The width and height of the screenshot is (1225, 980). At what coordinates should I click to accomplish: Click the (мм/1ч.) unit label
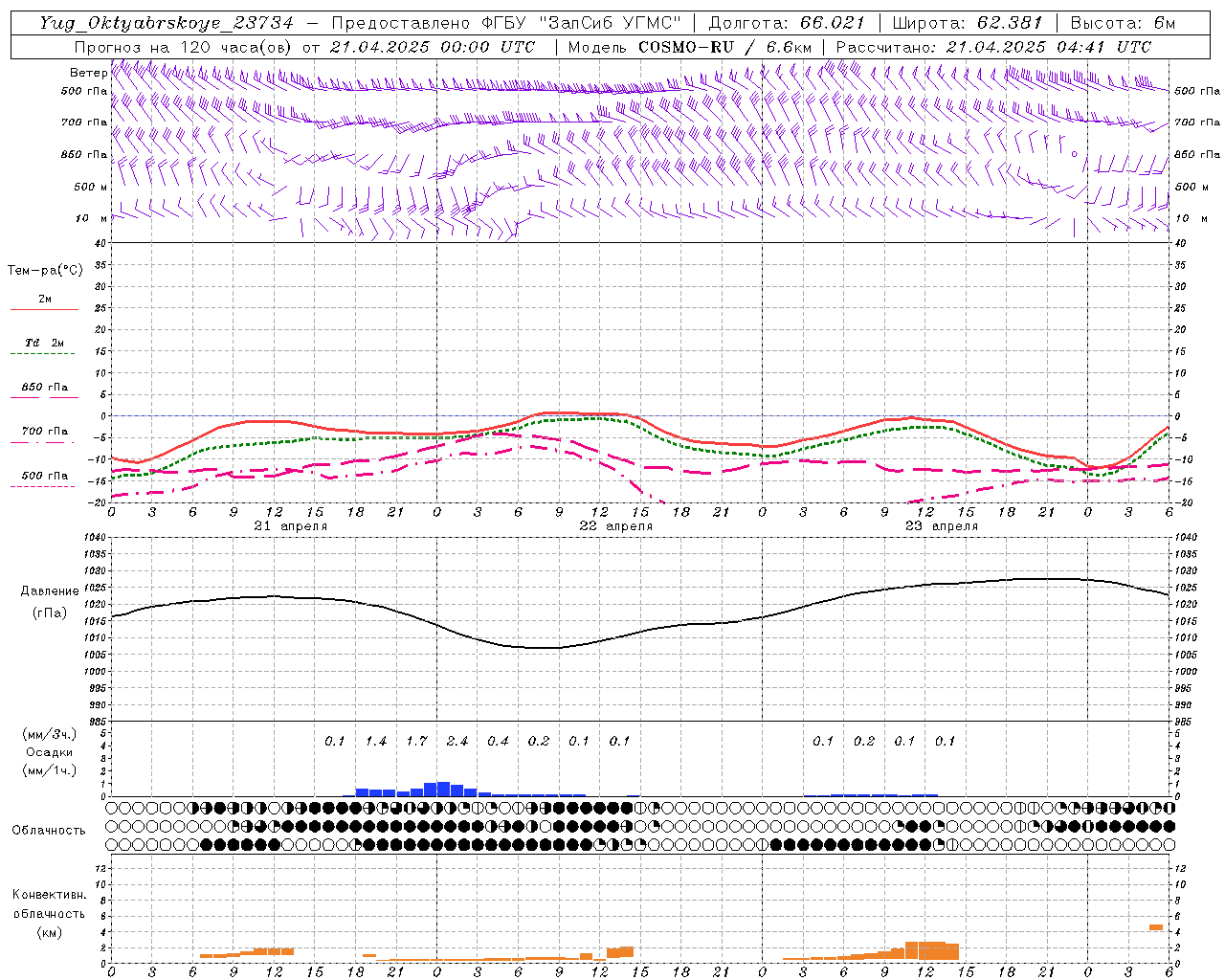[49, 770]
